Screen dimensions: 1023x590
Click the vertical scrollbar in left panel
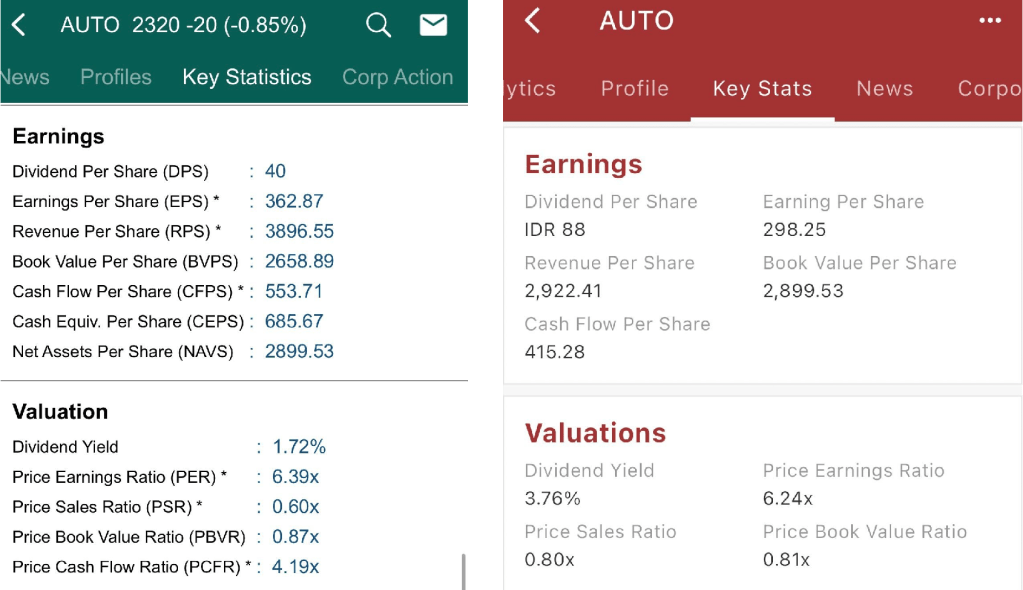462,571
